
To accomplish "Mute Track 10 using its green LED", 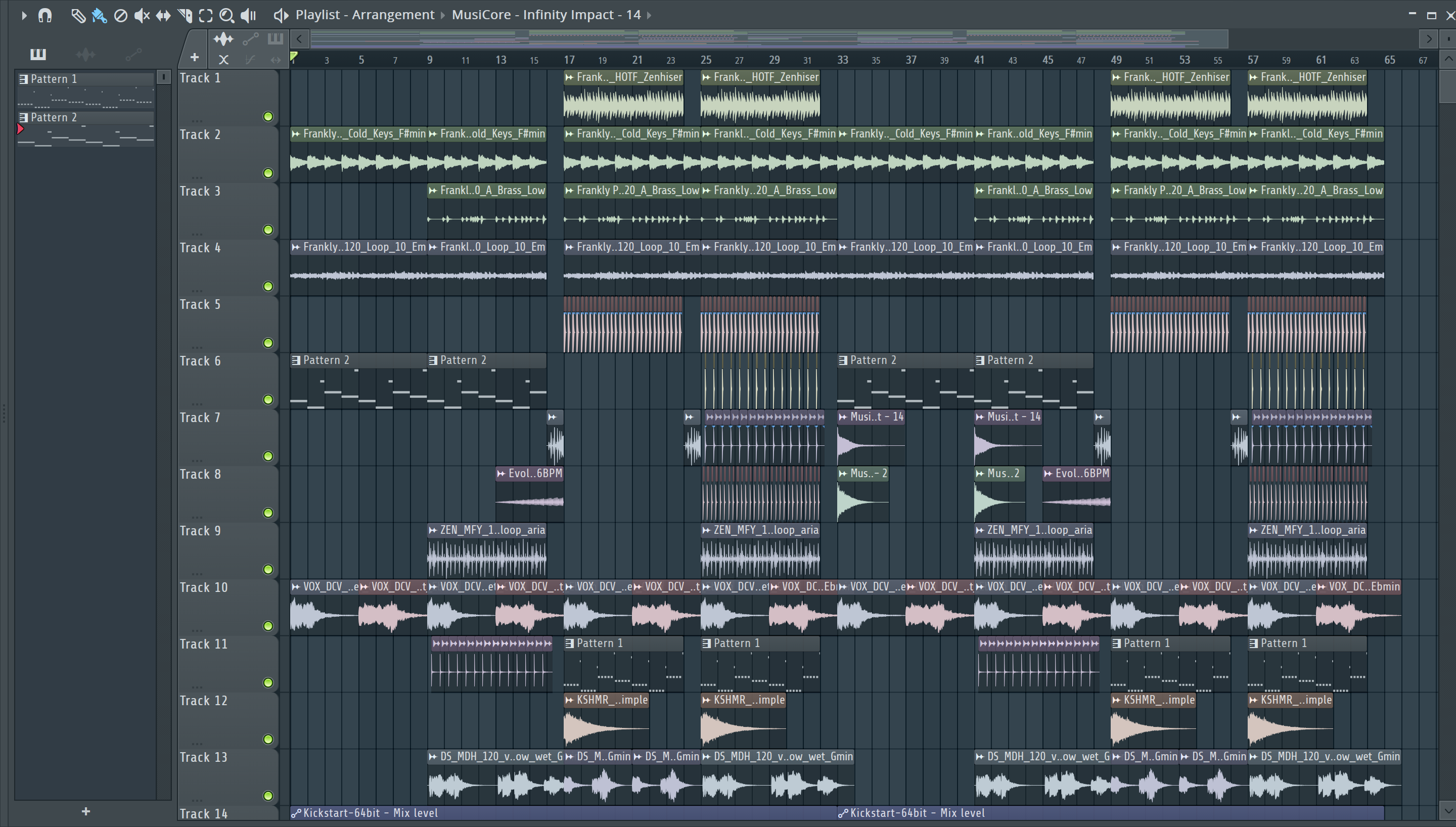I will pos(268,626).
